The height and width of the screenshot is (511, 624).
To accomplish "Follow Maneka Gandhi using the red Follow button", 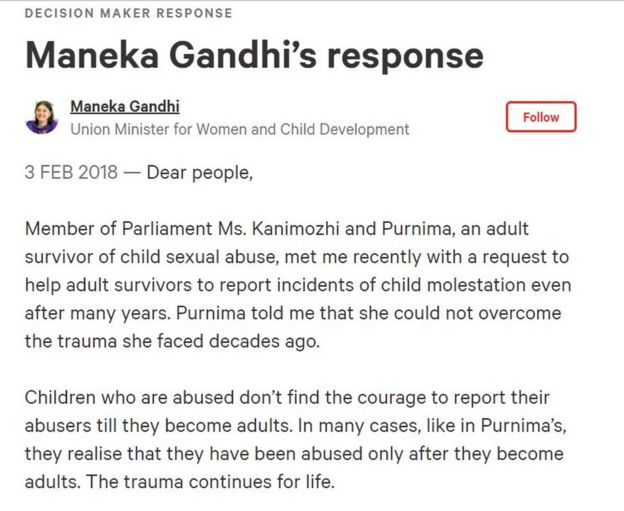I will click(541, 117).
